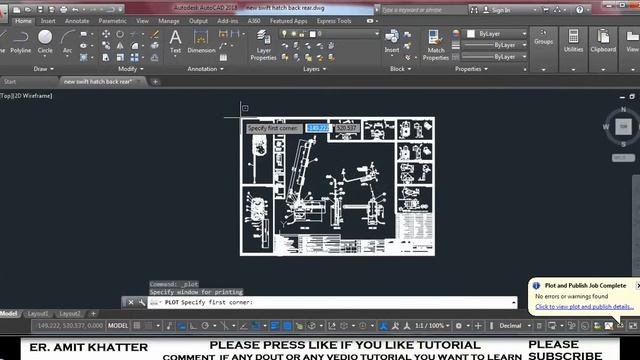This screenshot has height=360, width=640.
Task: Switch to the Start file tab
Action: pyautogui.click(x=10, y=82)
